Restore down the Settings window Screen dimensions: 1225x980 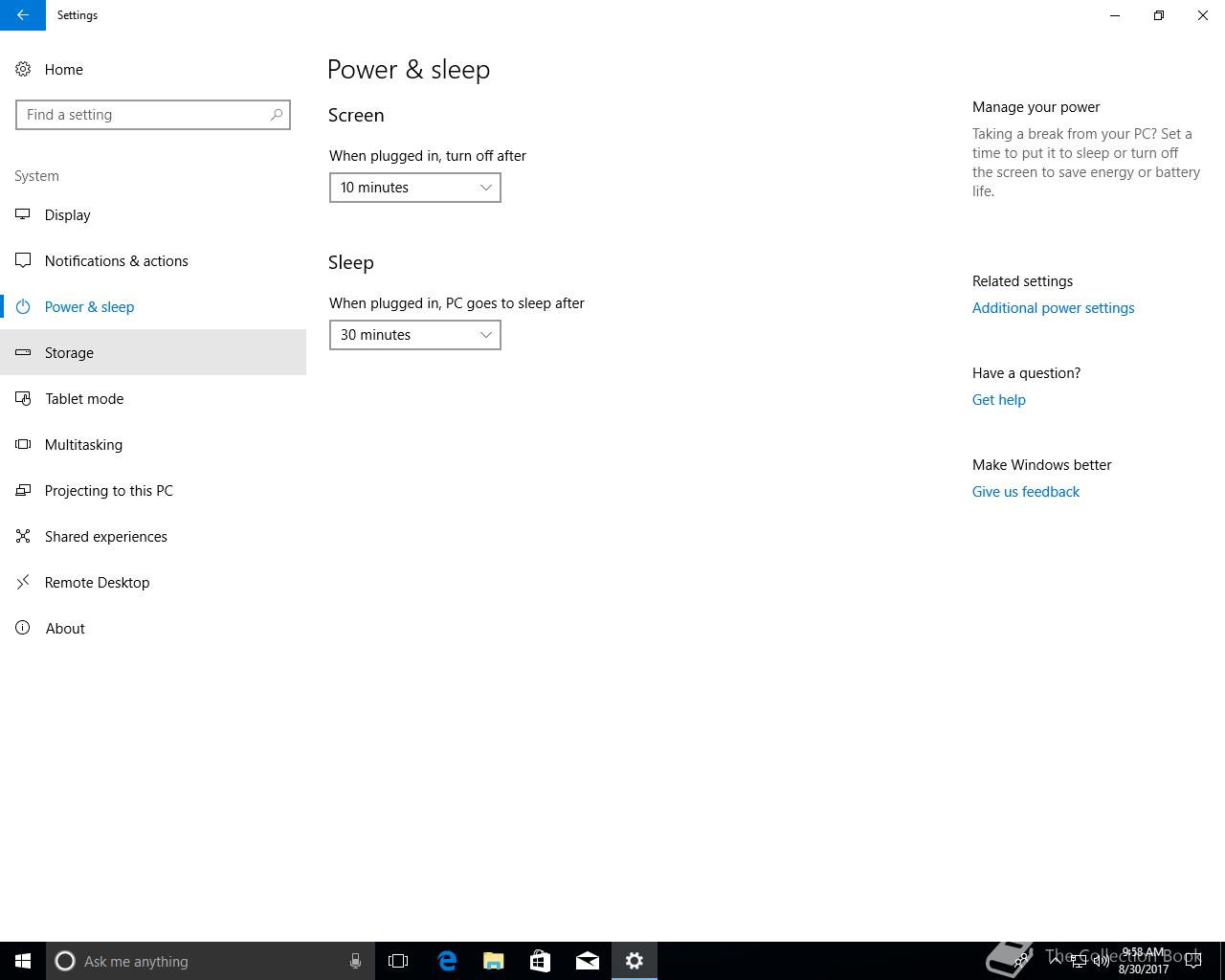pos(1159,15)
